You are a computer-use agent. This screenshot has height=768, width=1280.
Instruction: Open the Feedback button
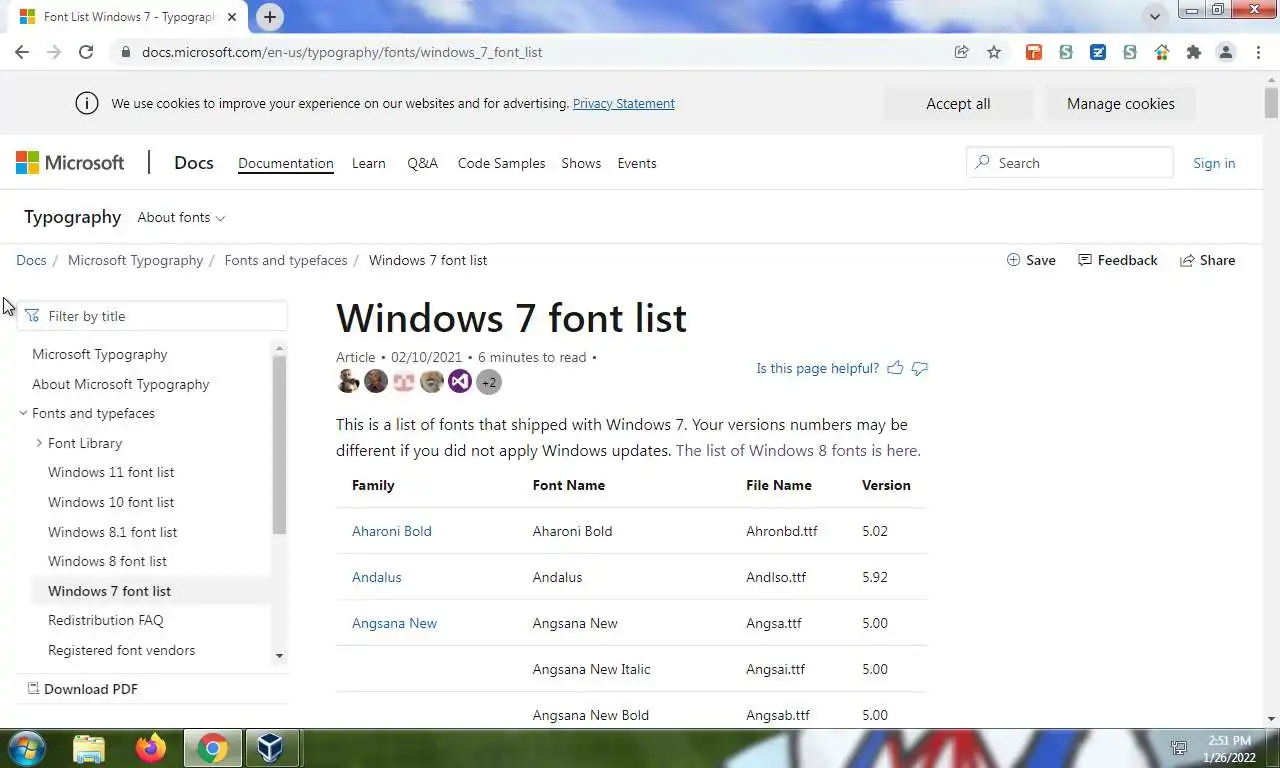(1117, 260)
